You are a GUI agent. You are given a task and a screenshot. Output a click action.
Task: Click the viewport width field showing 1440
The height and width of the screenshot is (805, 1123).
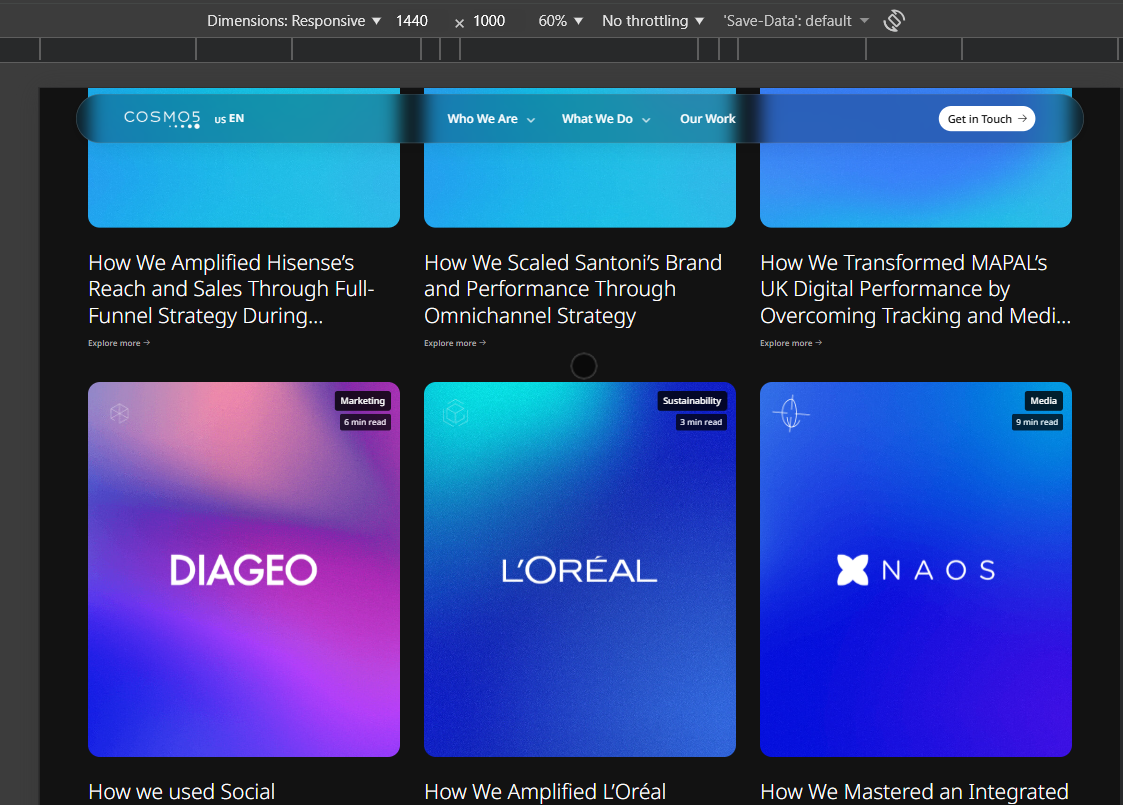tap(411, 21)
